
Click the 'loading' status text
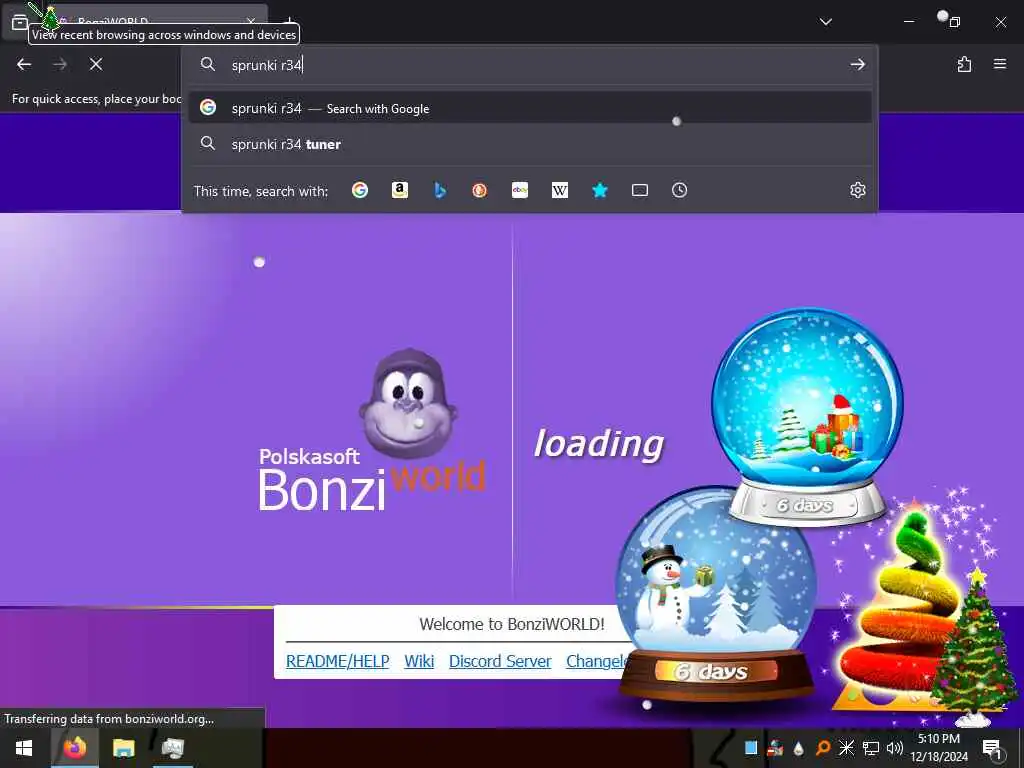click(x=599, y=444)
